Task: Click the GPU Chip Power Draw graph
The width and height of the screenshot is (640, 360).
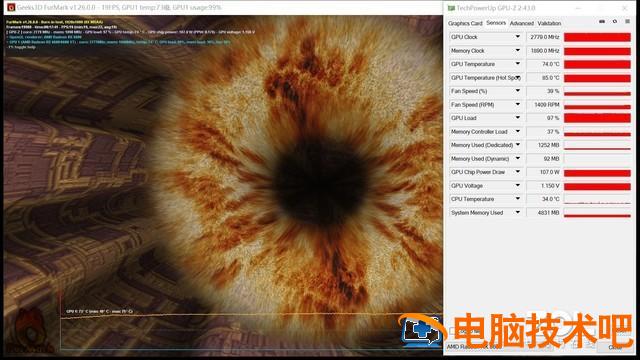Action: (597, 172)
